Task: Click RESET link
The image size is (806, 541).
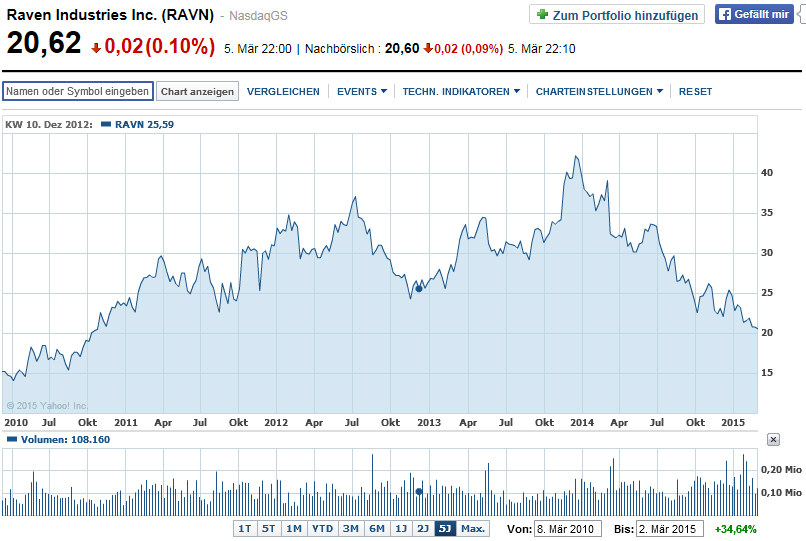Action: 695,92
